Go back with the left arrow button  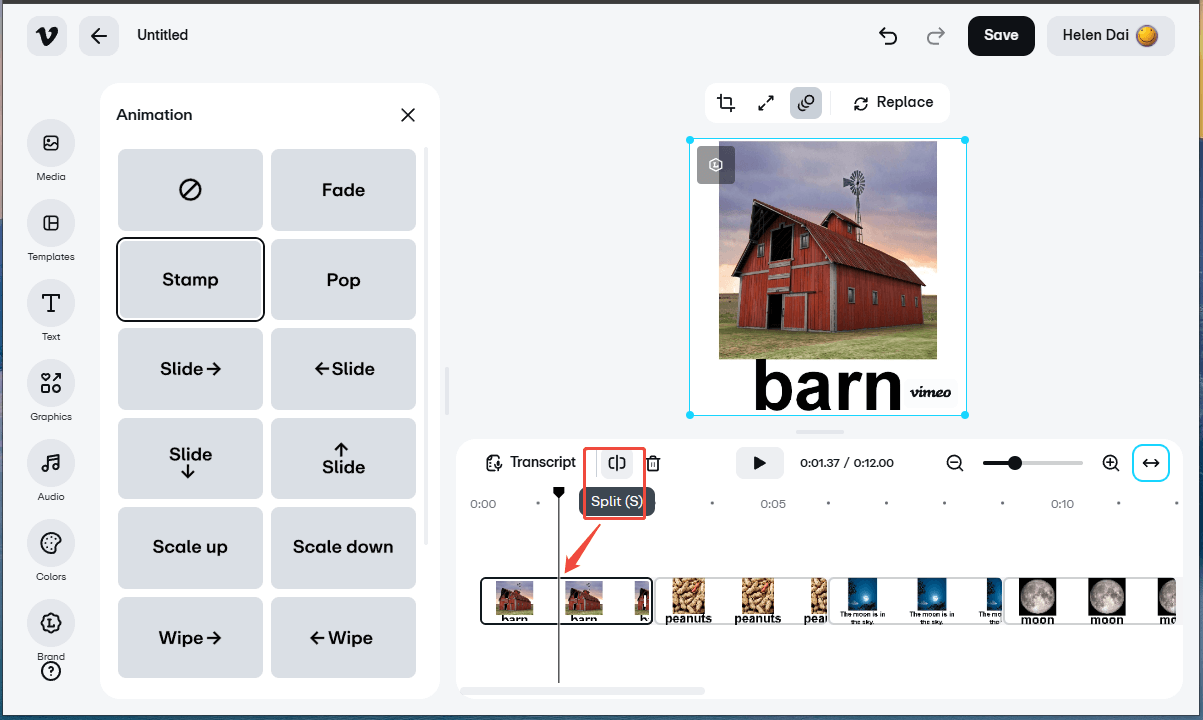99,36
